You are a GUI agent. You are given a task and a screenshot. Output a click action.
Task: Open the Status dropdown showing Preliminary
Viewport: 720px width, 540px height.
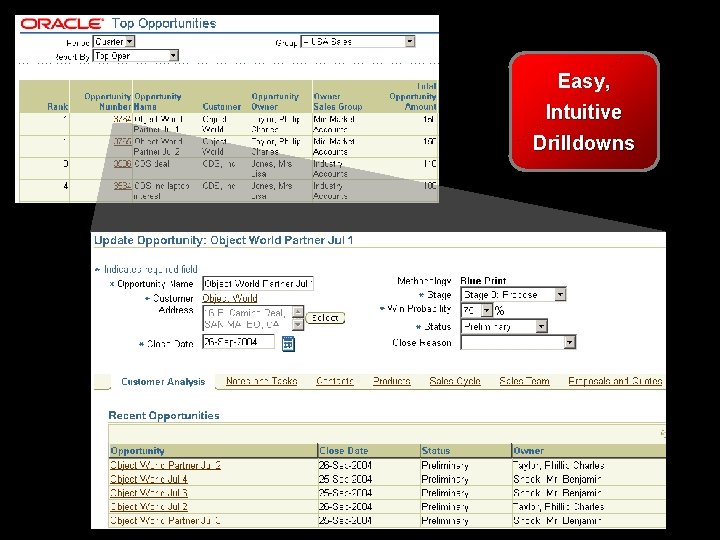[x=504, y=326]
